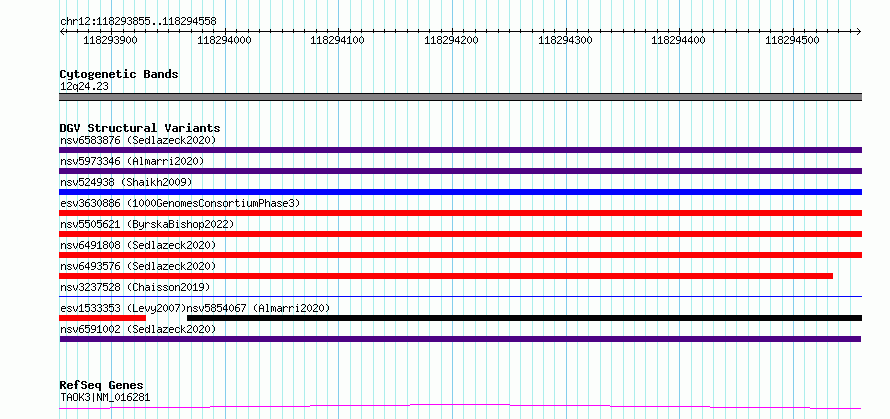Select the red nsv6491808 variant bar
Image resolution: width=890 pixels, height=419 pixels.
[x=460, y=255]
